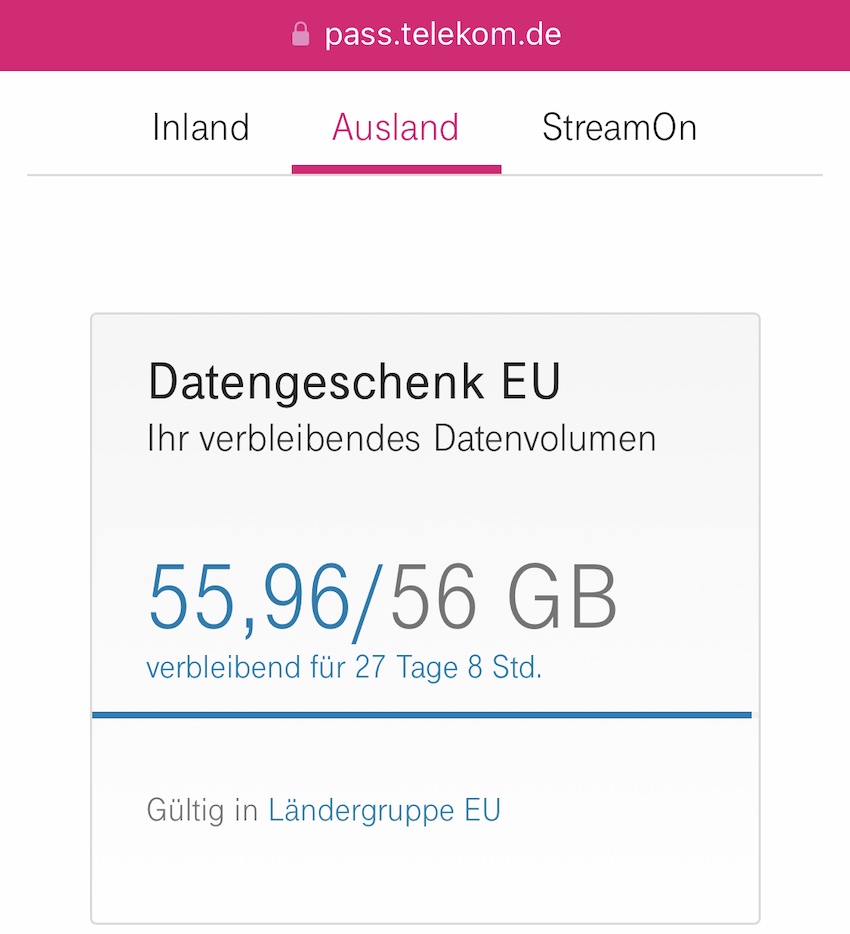Tap the 56 GB total volume text
This screenshot has height=934, width=850.
click(504, 597)
